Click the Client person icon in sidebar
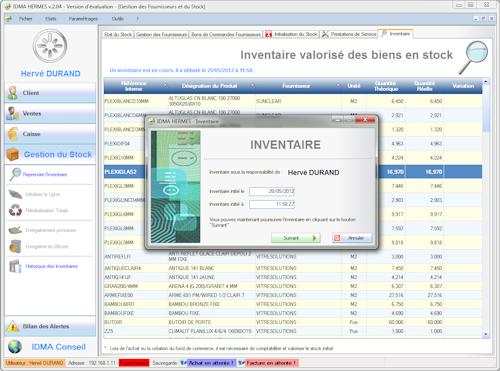Image resolution: width=500 pixels, height=371 pixels. point(13,93)
